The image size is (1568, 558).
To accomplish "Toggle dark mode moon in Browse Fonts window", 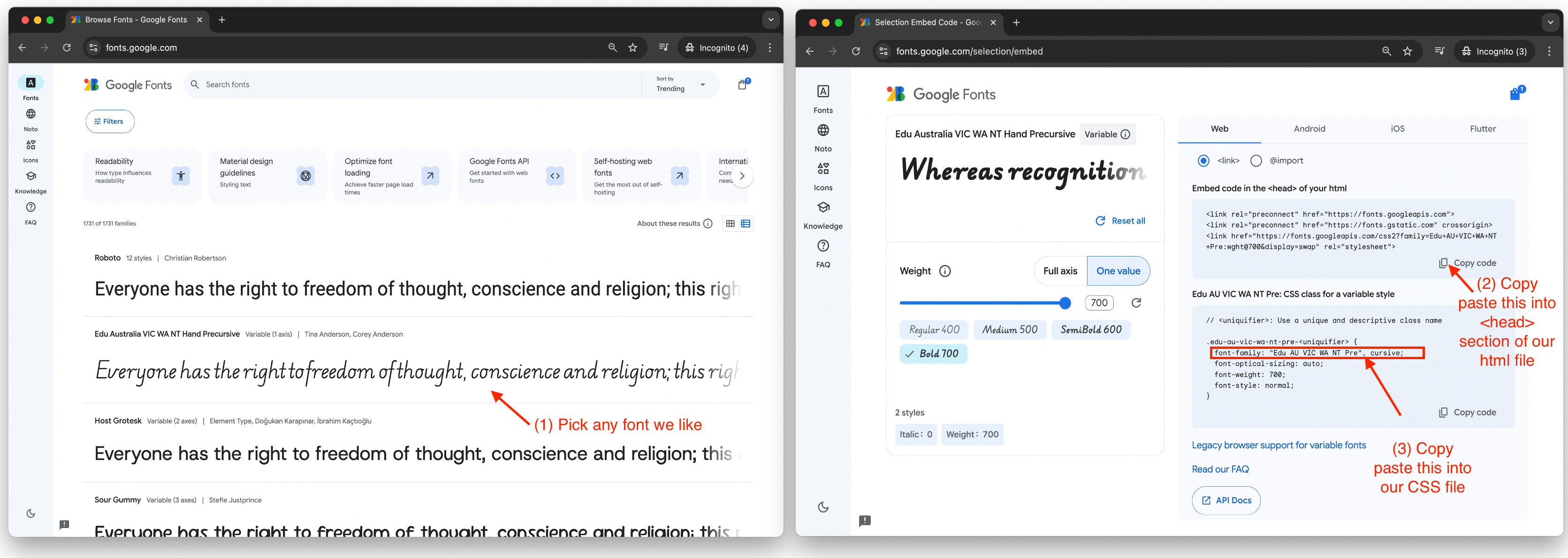I will [x=30, y=513].
